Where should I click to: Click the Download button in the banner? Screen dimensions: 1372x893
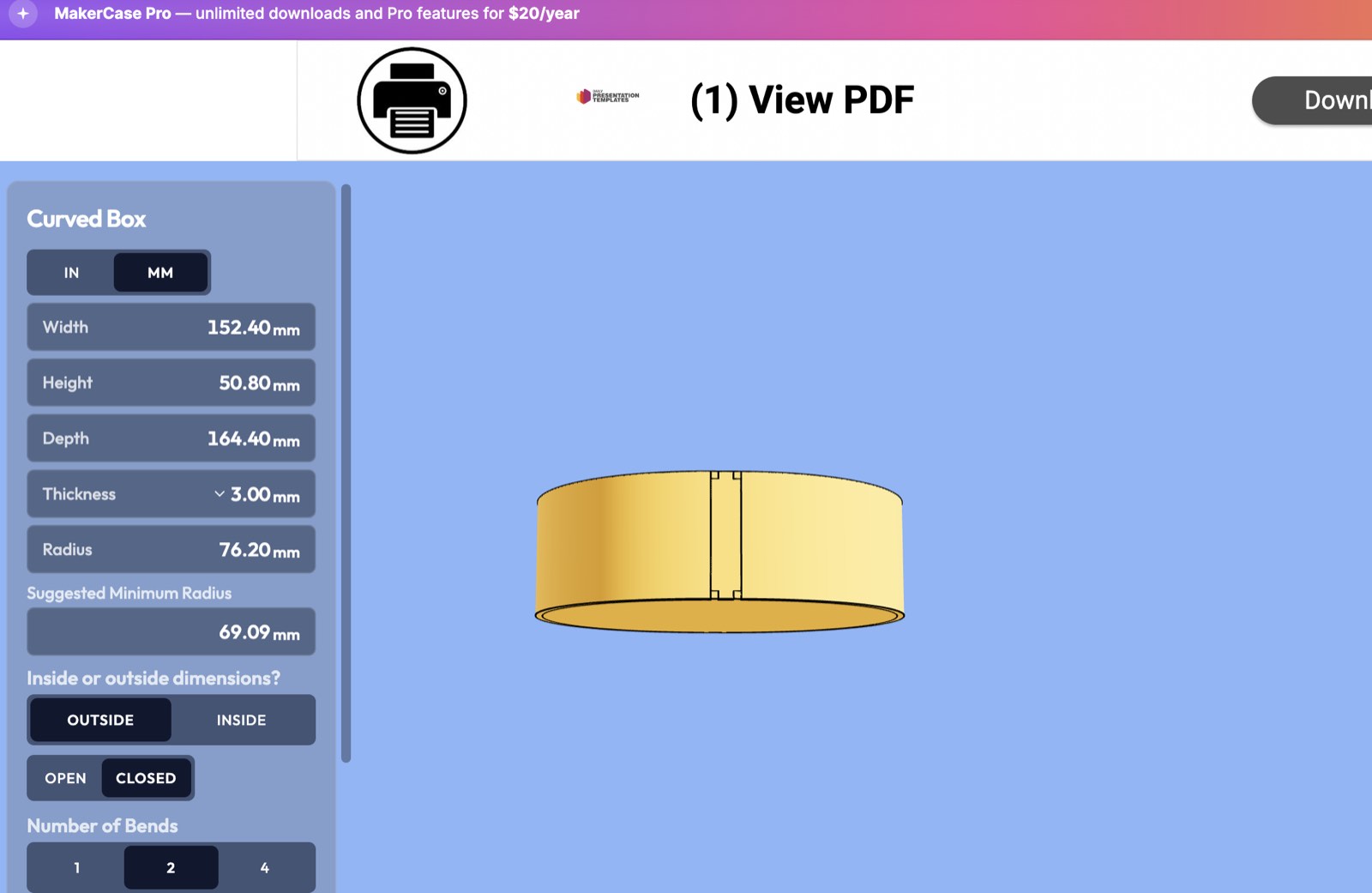tap(1313, 100)
